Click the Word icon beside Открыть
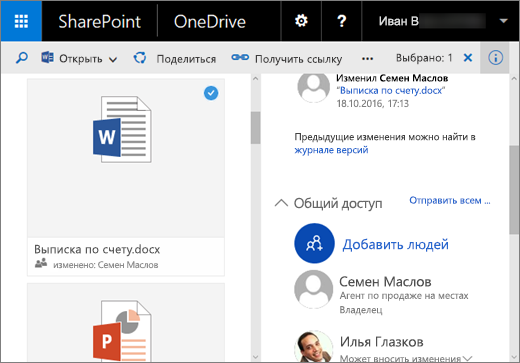 click(x=47, y=57)
